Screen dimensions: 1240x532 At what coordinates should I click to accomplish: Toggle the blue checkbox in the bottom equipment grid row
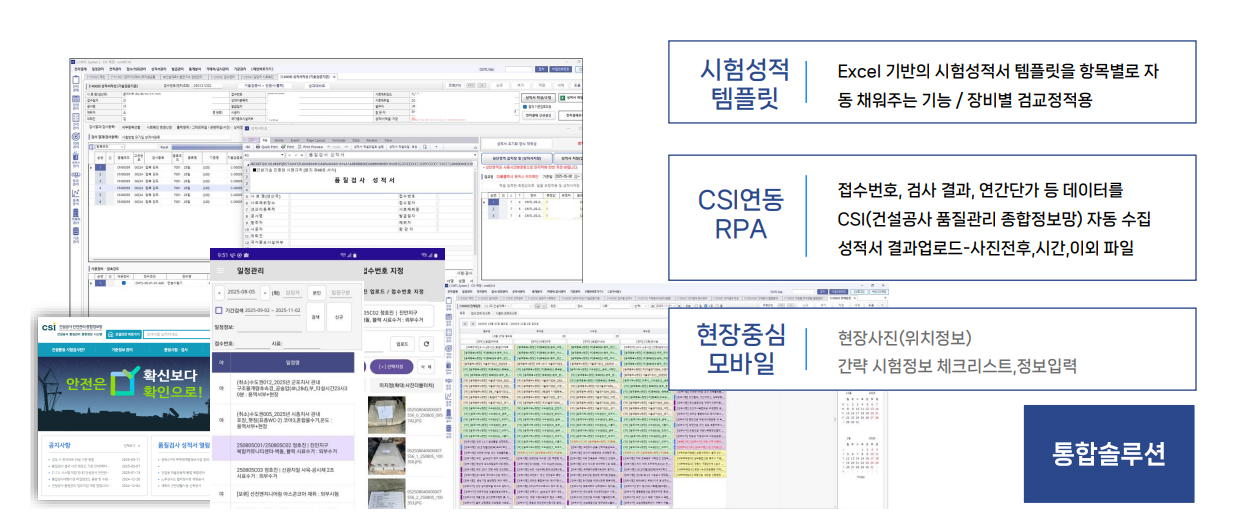(x=124, y=283)
